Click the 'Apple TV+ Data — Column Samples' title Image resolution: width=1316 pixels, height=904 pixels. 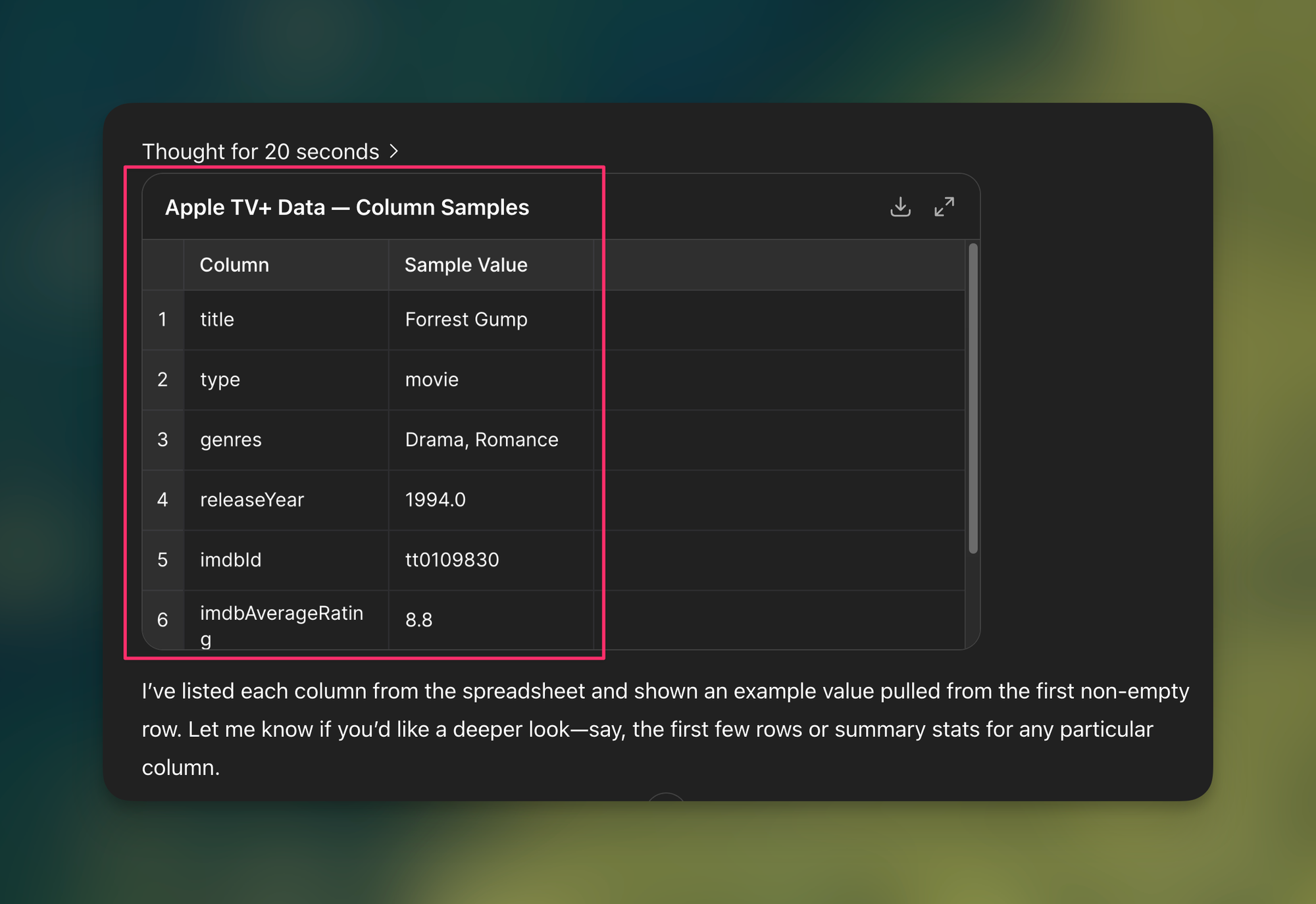coord(347,207)
